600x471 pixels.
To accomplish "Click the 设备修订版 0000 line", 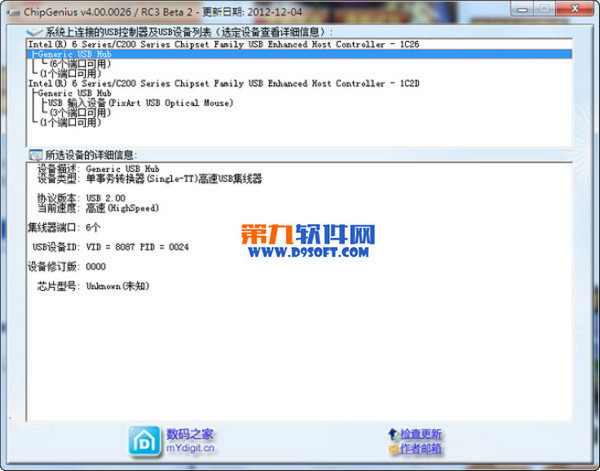I will (x=67, y=267).
